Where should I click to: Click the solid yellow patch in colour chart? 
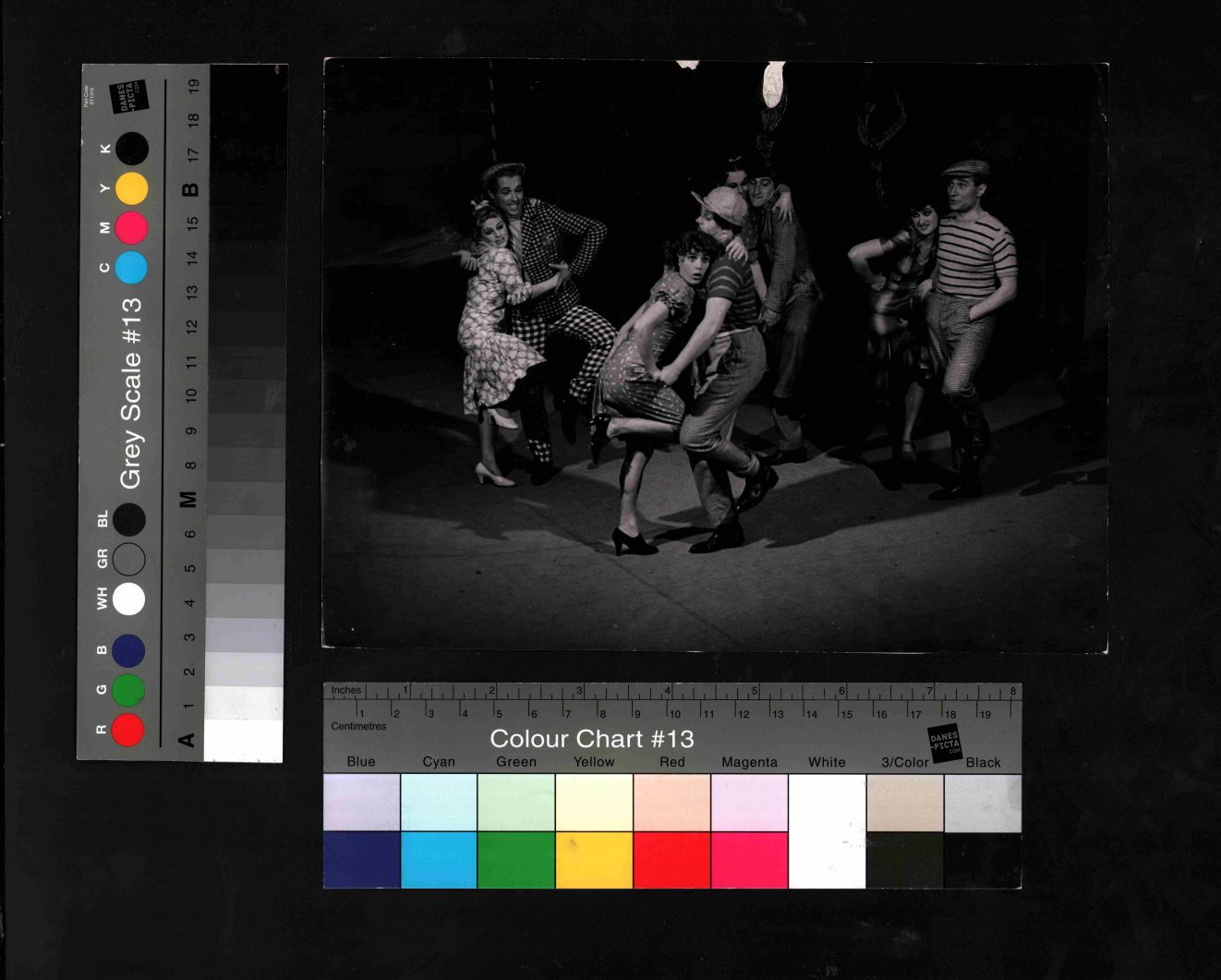click(x=594, y=860)
